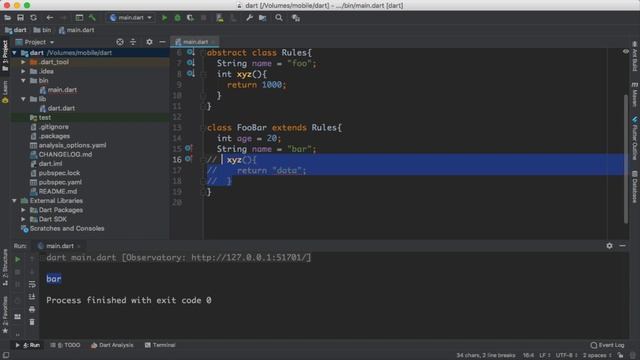Viewport: 640px width, 360px height.
Task: Open the Run bottom tool tab
Action: [28, 345]
